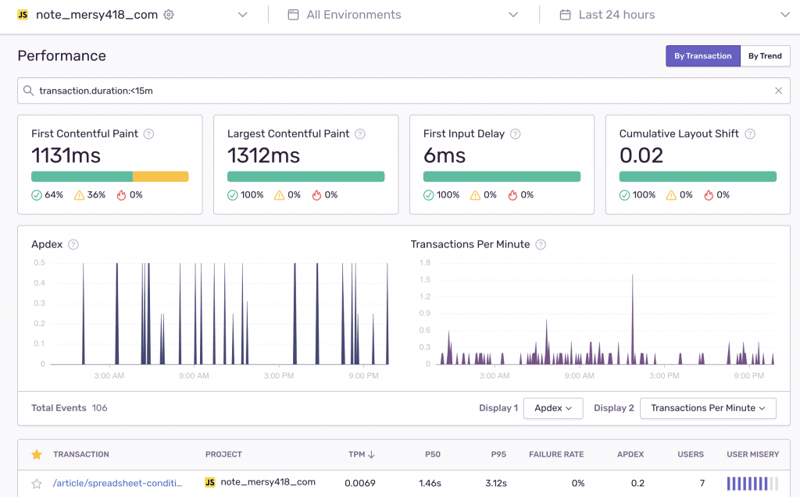The image size is (800, 497).
Task: Click help icon next to First Input Delay
Action: [x=513, y=134]
